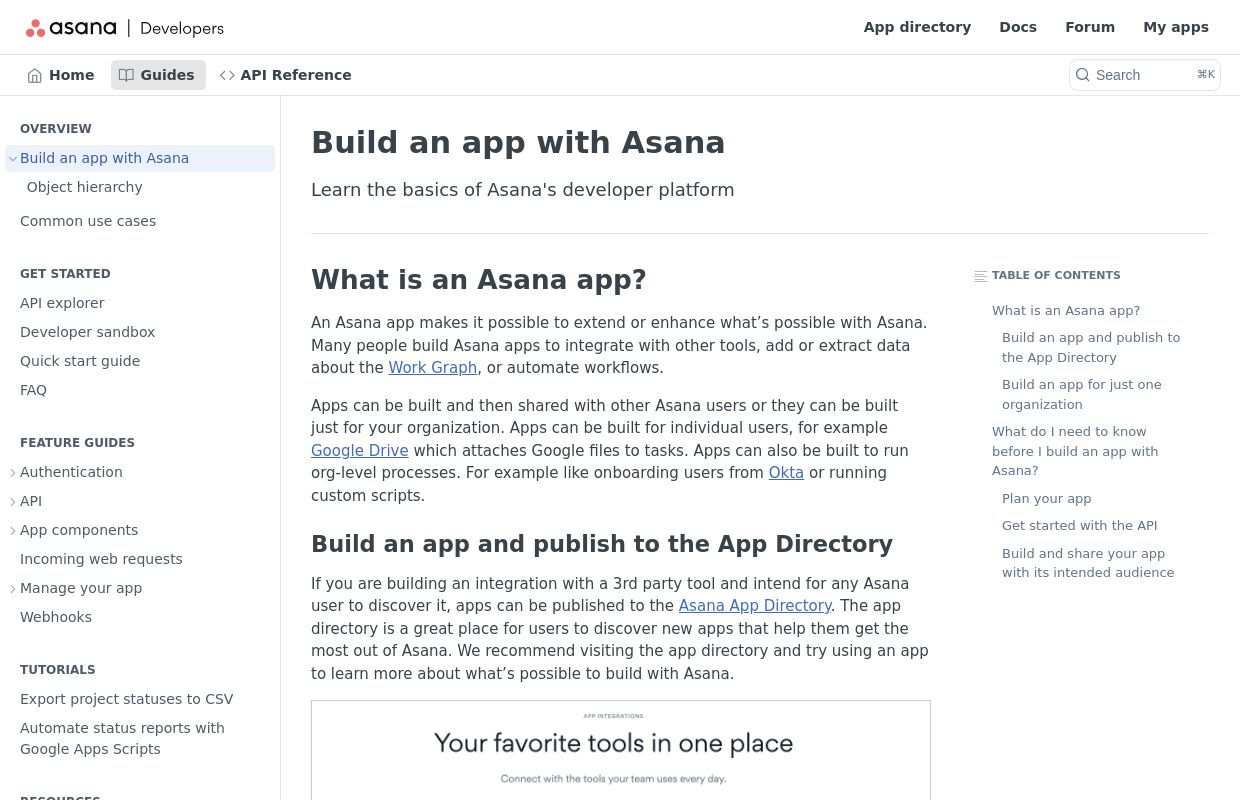Open Incoming web requests guide

click(x=101, y=559)
